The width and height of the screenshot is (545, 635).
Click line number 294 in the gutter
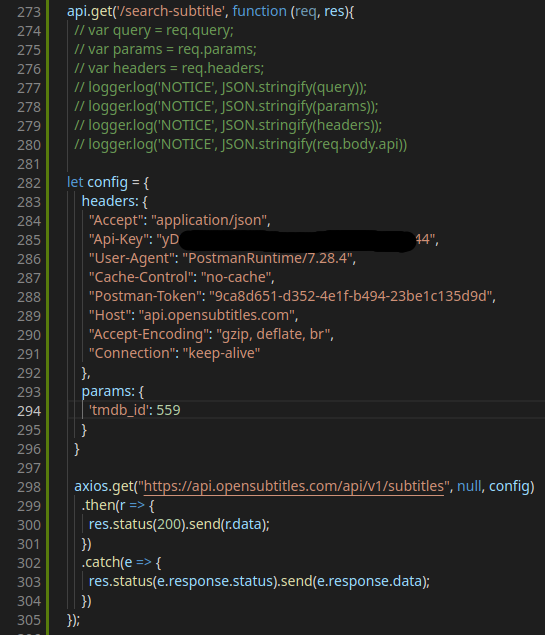pyautogui.click(x=29, y=411)
